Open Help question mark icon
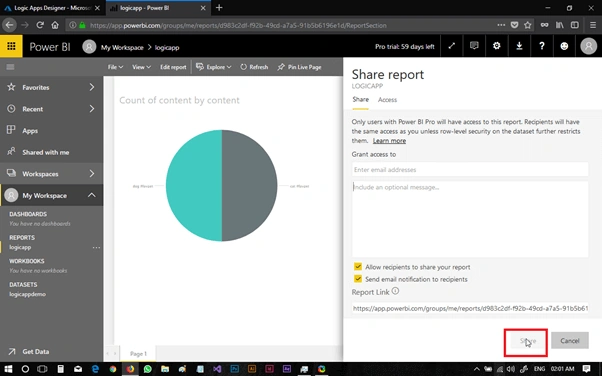Viewport: 602px width, 376px height. 542,46
